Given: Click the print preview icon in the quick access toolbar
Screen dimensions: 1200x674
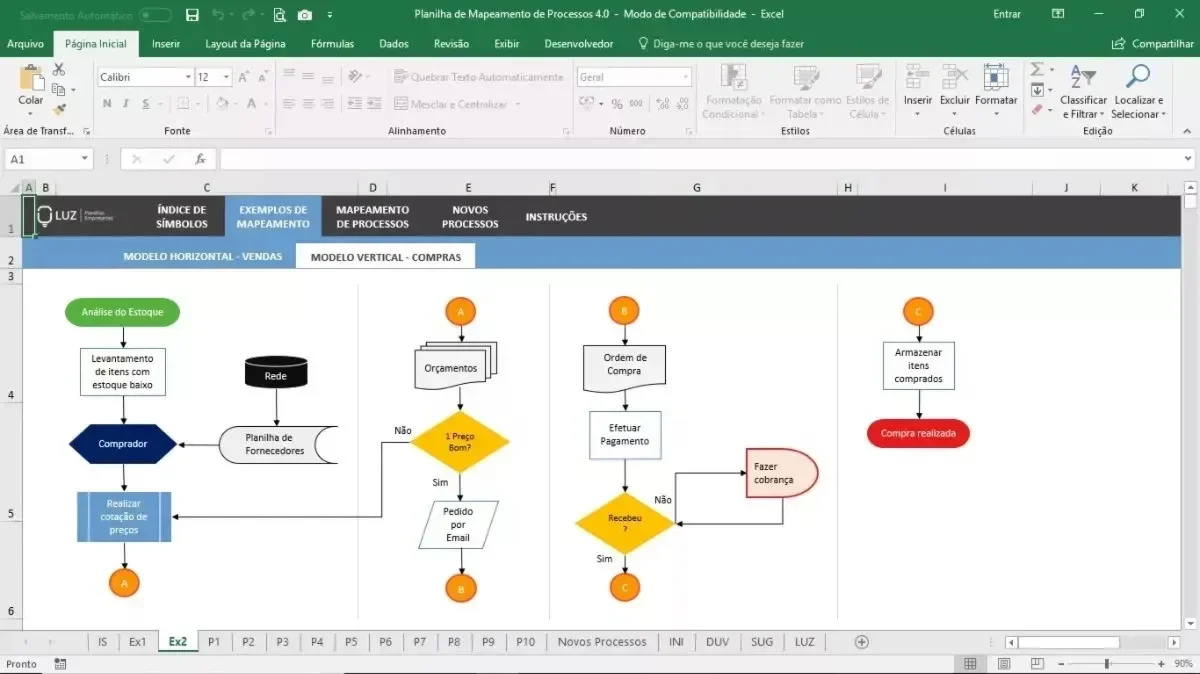Looking at the screenshot, I should [279, 15].
